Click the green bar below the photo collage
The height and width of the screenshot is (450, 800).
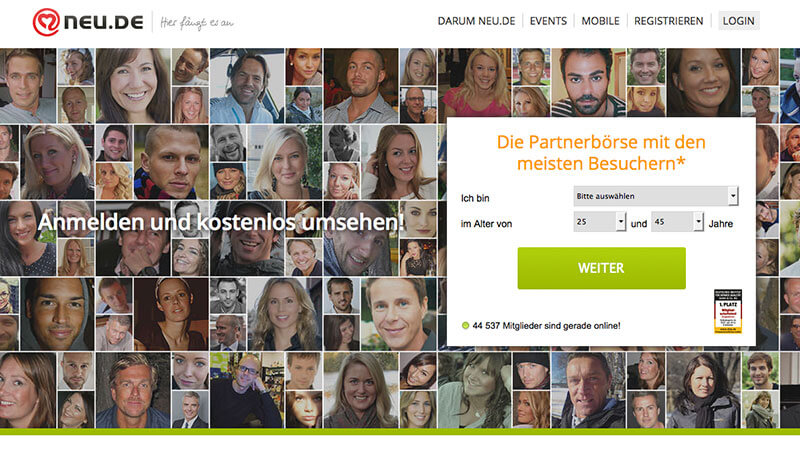click(x=400, y=432)
